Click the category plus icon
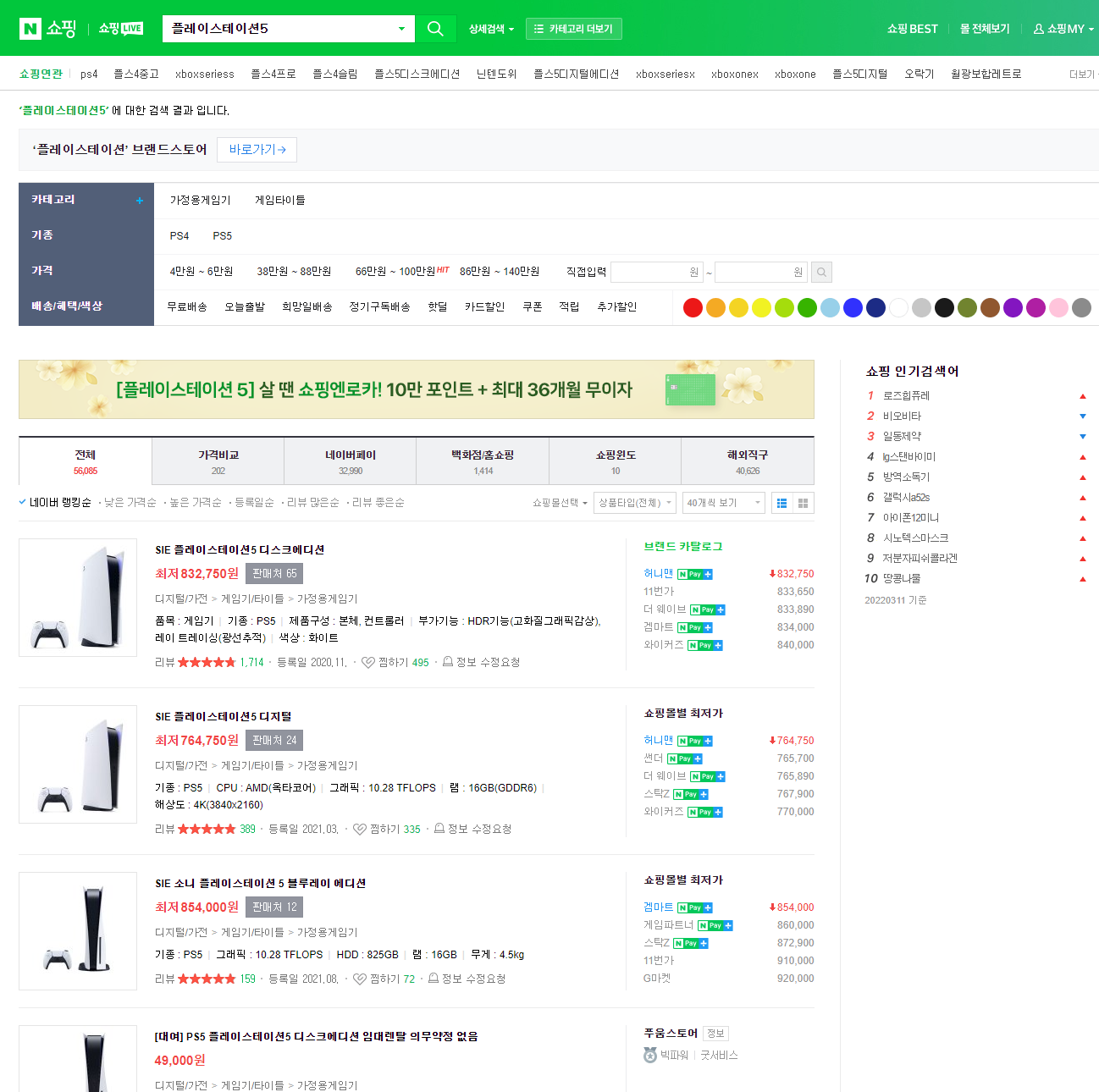Screen dimensions: 1099x1092 coord(140,201)
